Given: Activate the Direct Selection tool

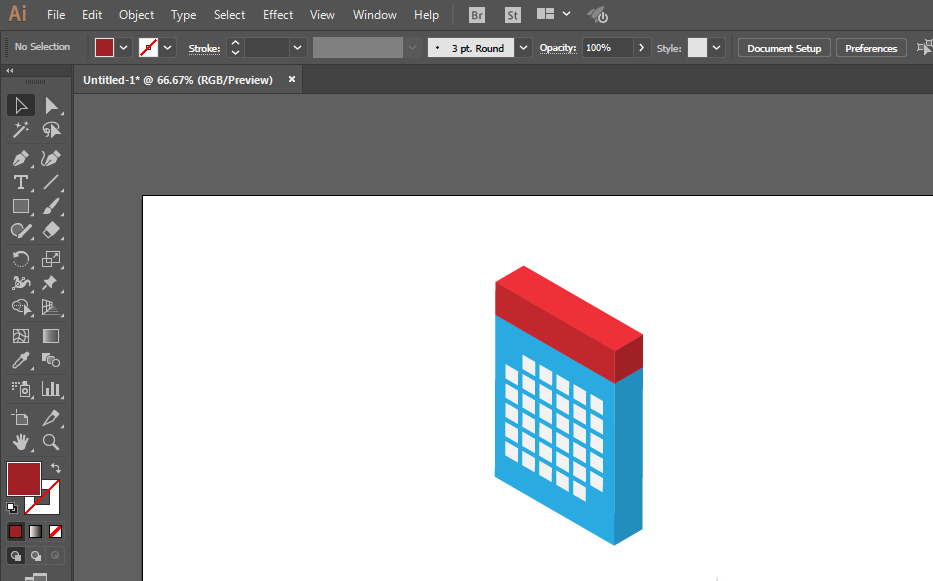Looking at the screenshot, I should [51, 106].
